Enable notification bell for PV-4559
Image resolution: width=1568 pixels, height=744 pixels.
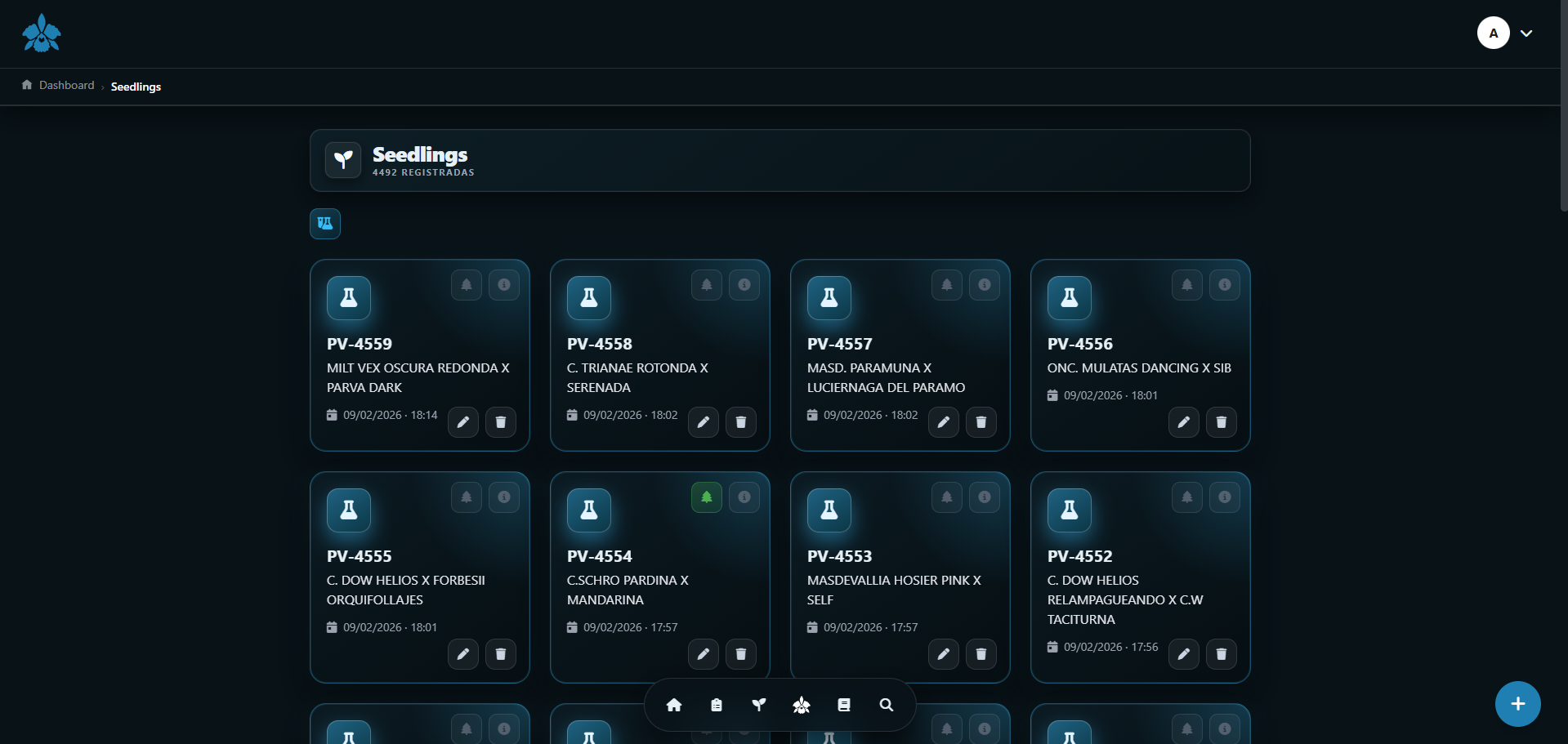[x=467, y=285]
